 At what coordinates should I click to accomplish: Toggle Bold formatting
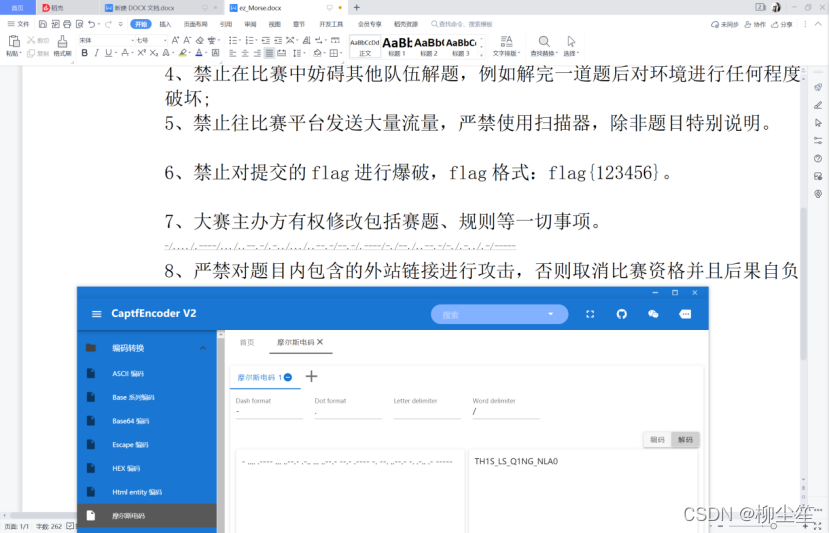coord(84,53)
